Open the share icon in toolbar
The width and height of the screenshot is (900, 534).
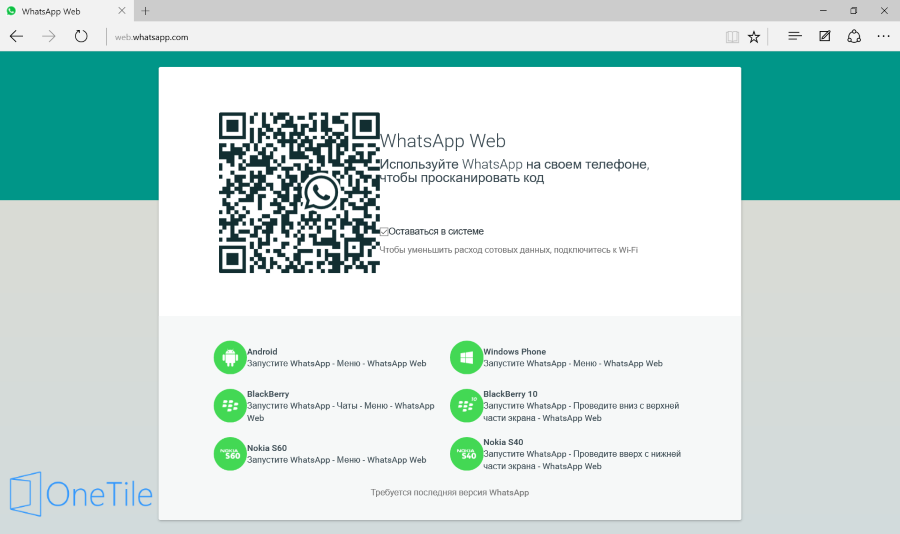pyautogui.click(x=854, y=36)
